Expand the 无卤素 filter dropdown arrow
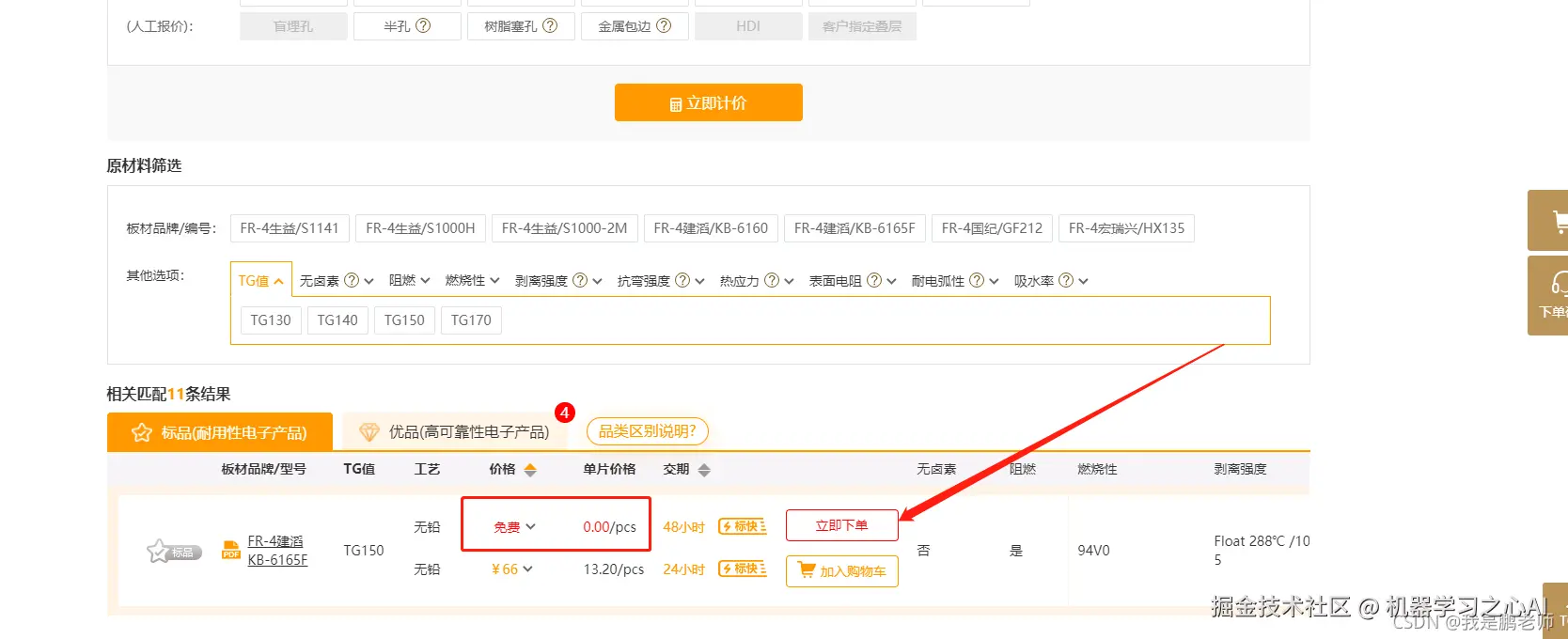Image resolution: width=1568 pixels, height=639 pixels. click(x=368, y=281)
